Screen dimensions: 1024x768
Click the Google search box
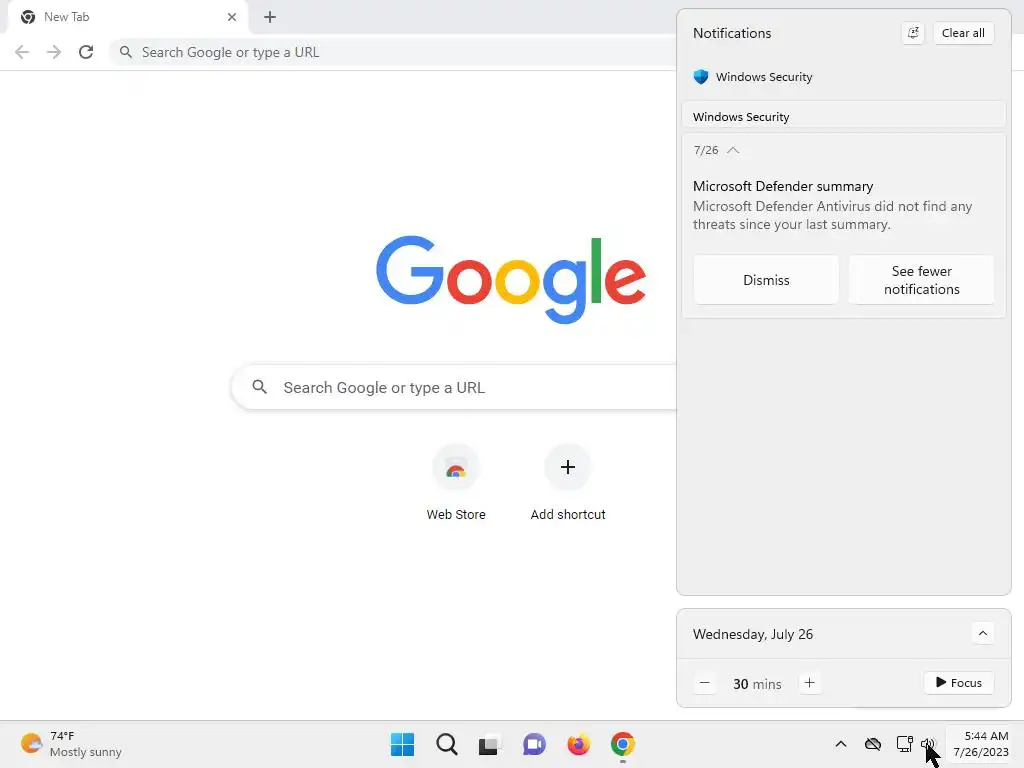click(455, 387)
